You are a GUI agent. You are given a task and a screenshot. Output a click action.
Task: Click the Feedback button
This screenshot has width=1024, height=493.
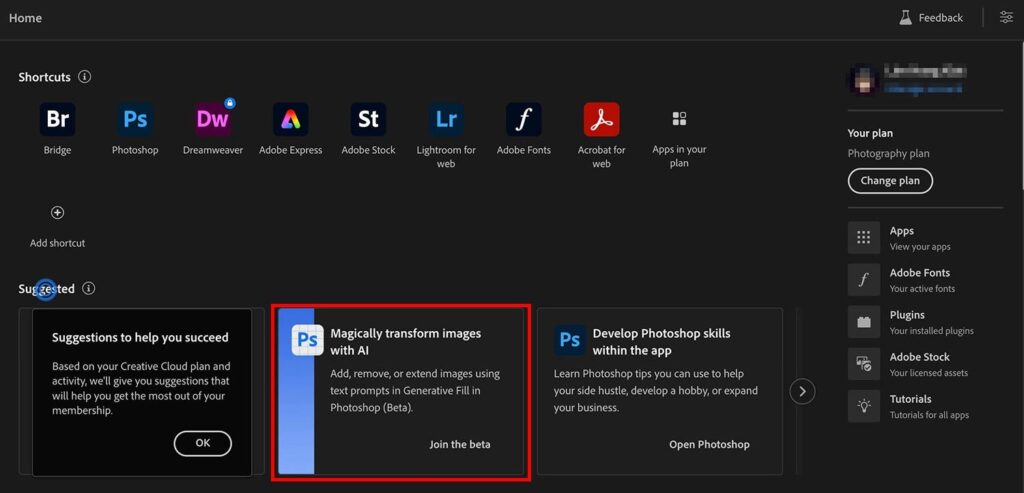930,18
